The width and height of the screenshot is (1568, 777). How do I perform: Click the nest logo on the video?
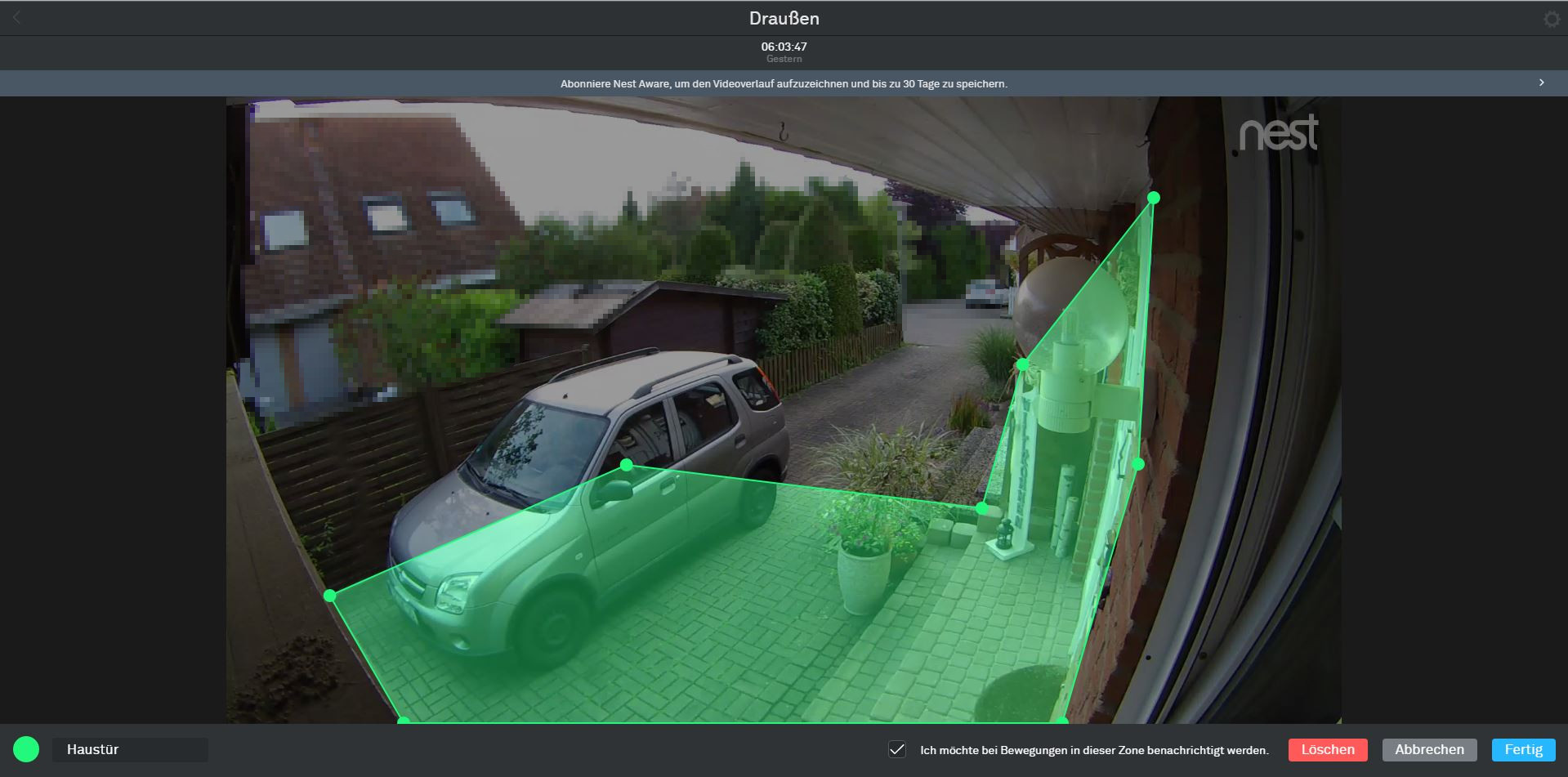point(1278,133)
